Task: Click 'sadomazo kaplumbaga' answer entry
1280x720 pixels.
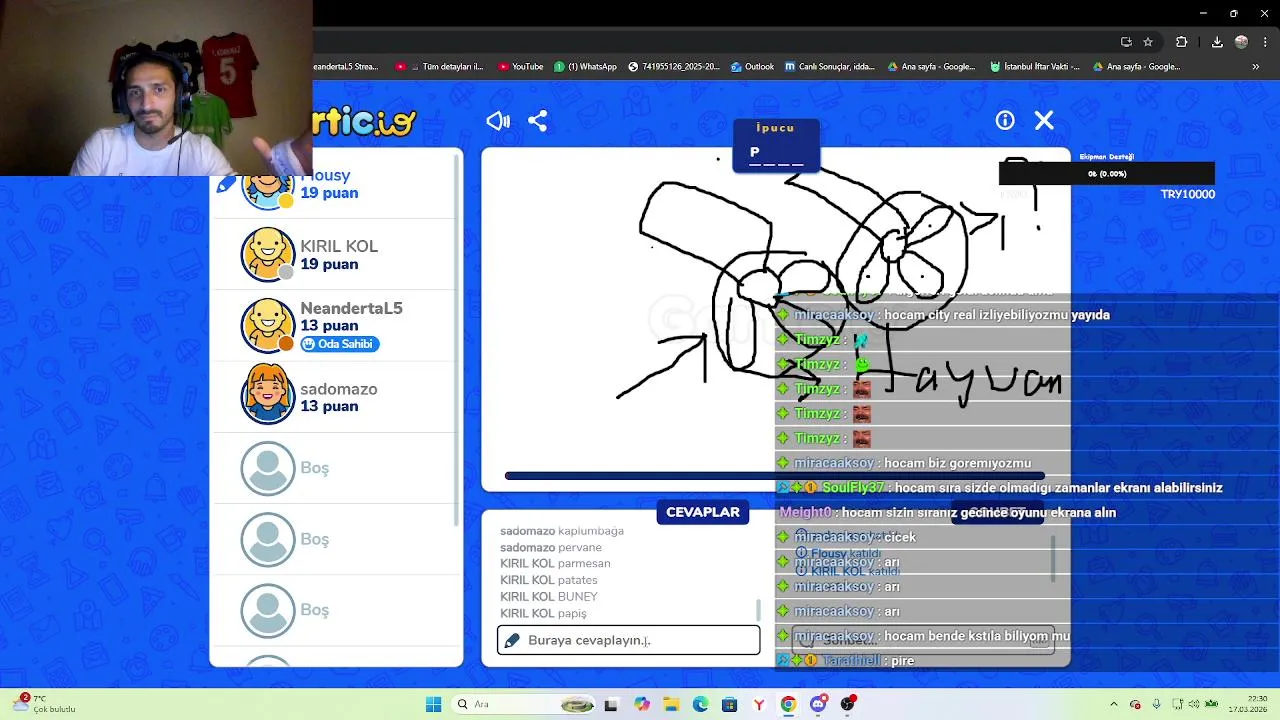Action: [562, 531]
